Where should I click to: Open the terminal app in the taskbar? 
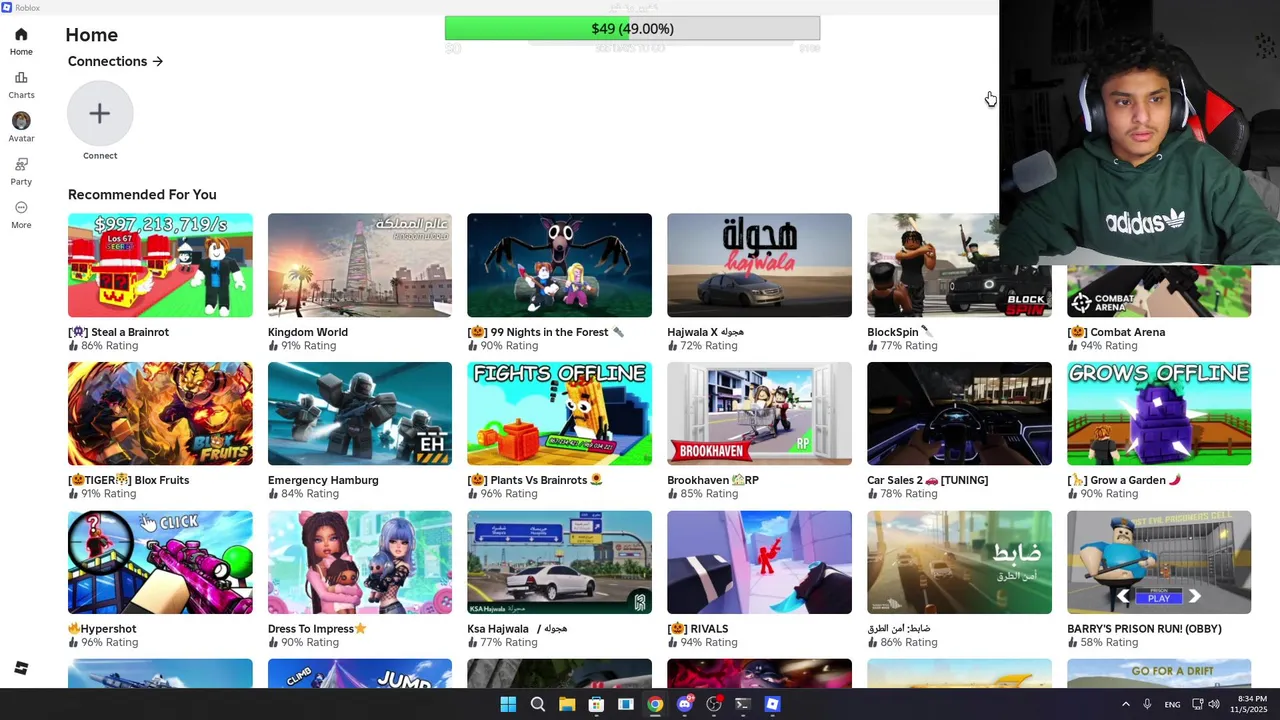742,704
